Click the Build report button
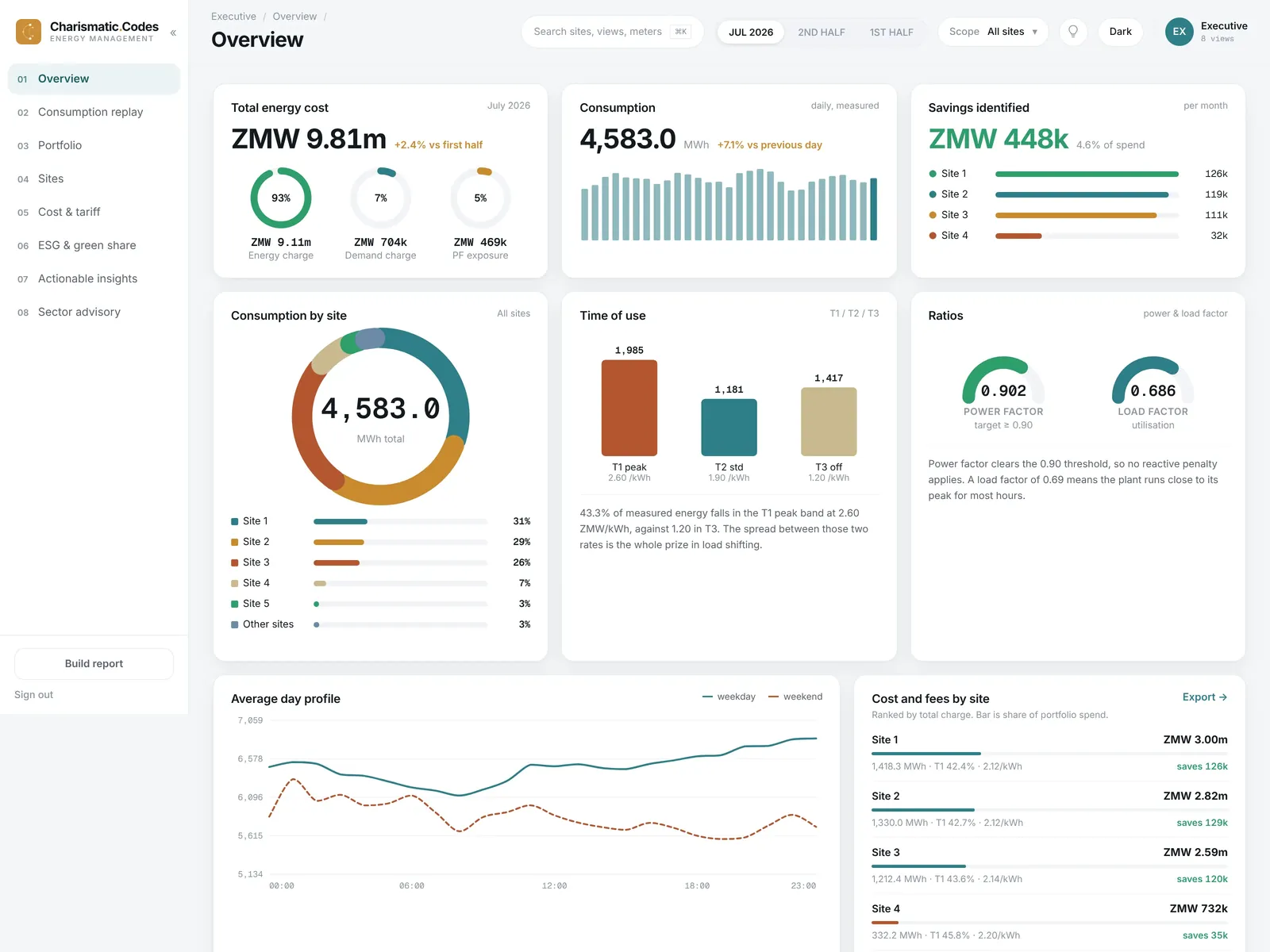 (x=94, y=664)
